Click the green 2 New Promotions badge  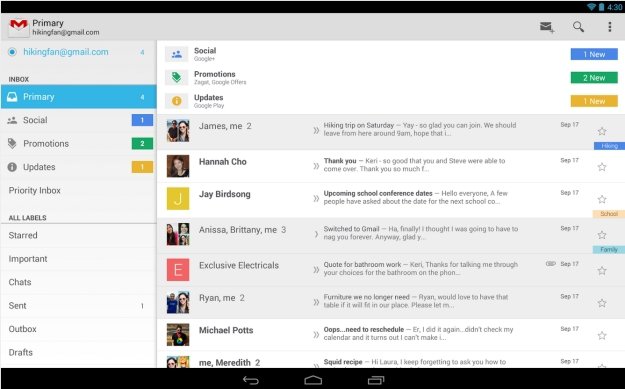(594, 78)
